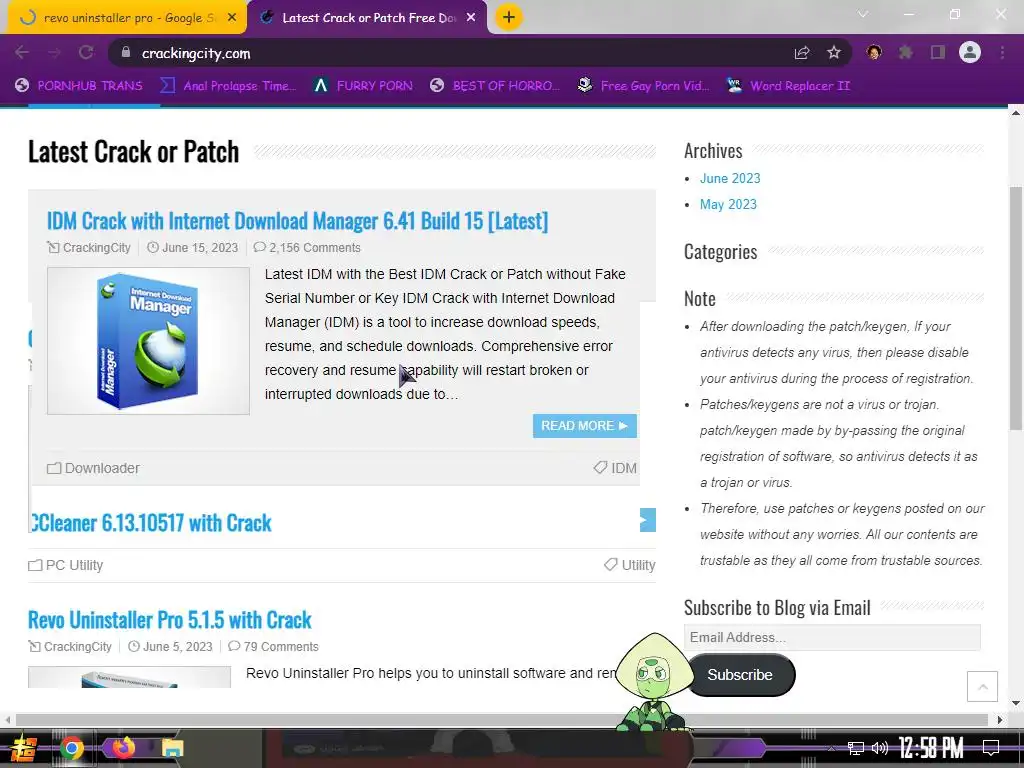Bookmark this page with the star icon

tap(834, 53)
